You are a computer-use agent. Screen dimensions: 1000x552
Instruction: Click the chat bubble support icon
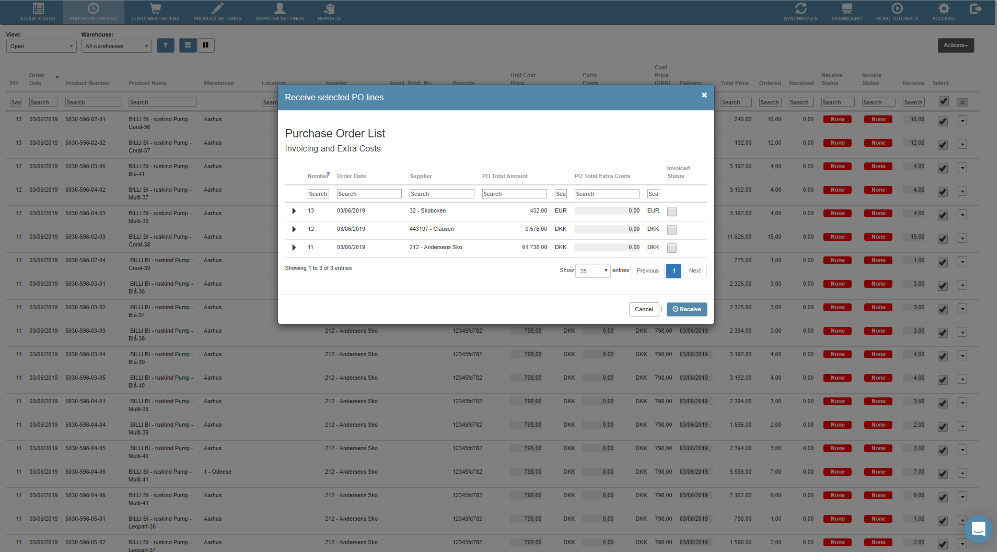[978, 528]
